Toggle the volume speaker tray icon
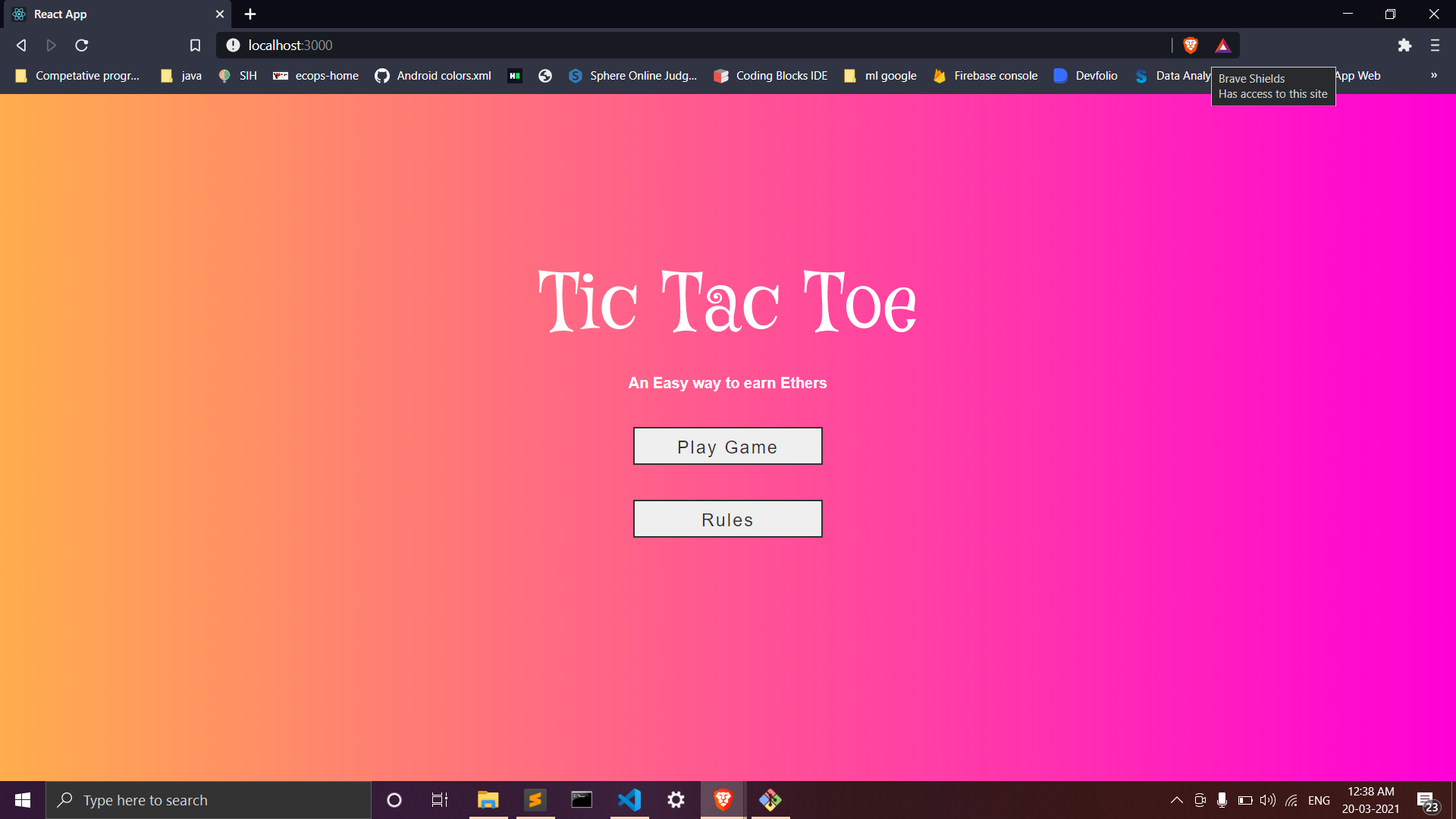This screenshot has height=819, width=1456. (1267, 800)
